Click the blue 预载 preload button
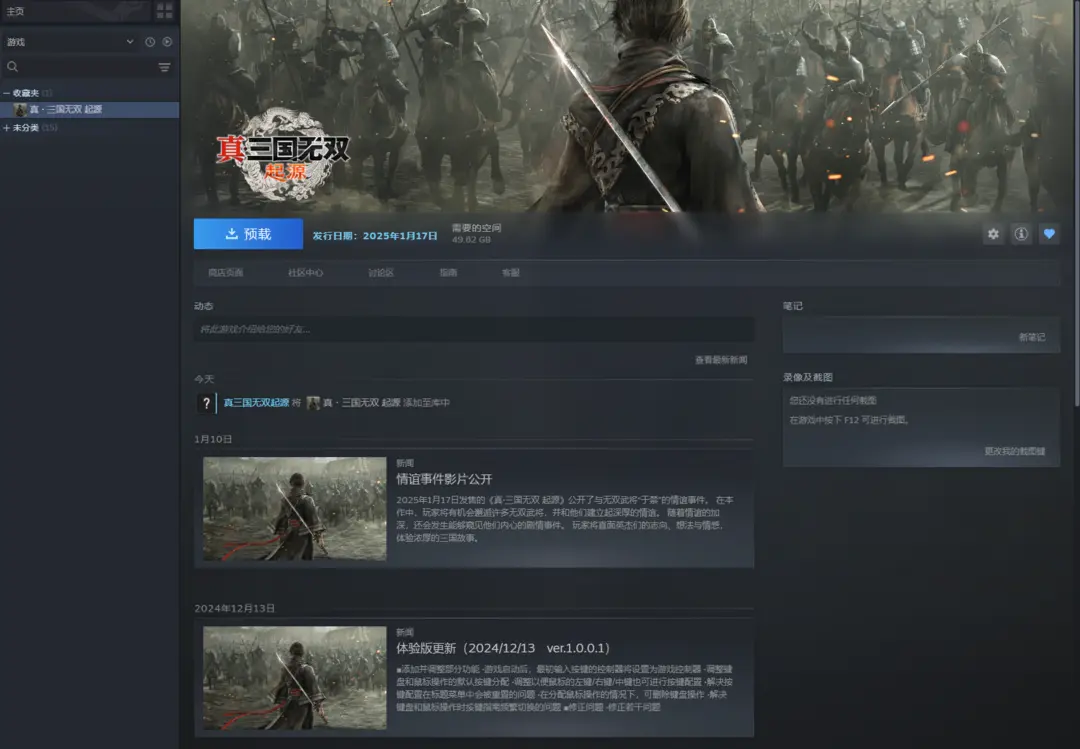Screen dimensions: 1080x749 pos(248,234)
